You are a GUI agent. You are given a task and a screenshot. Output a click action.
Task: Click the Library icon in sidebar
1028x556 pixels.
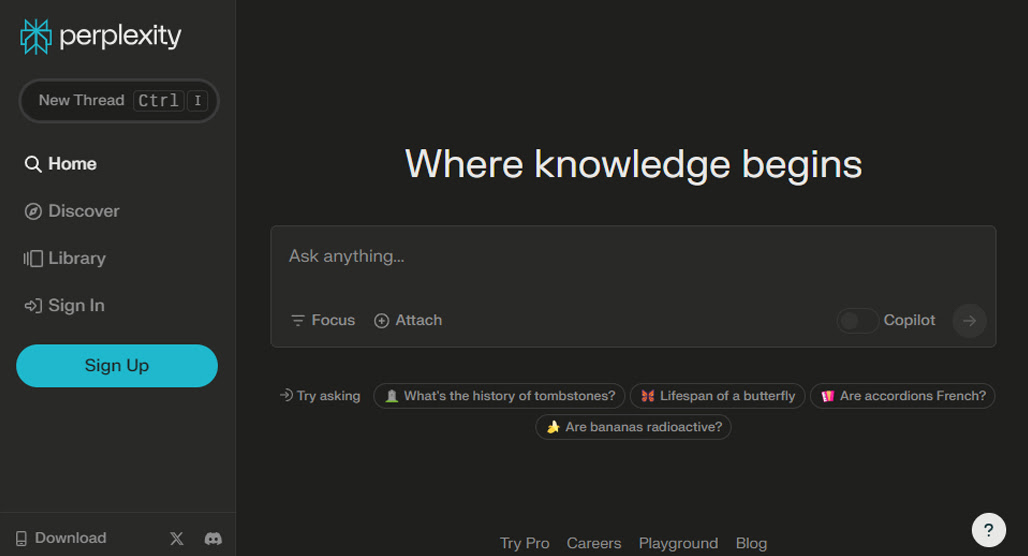[33, 258]
